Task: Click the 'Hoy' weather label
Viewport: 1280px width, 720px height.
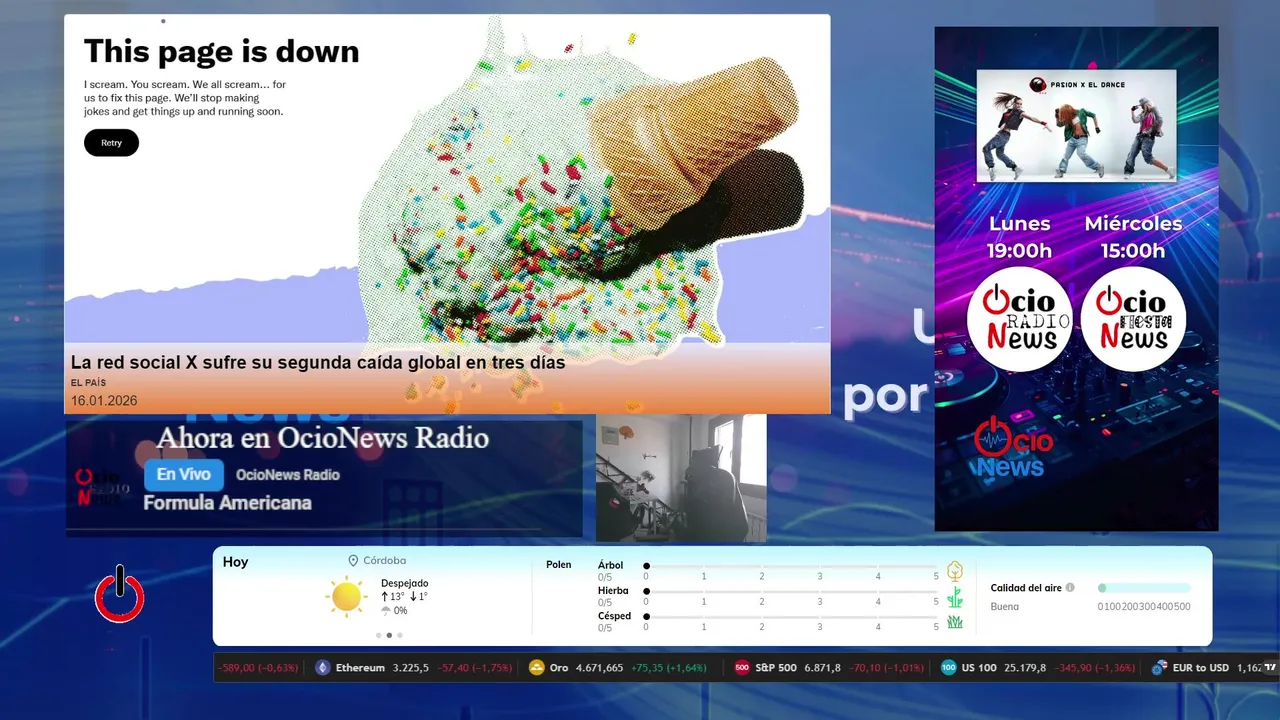Action: pyautogui.click(x=235, y=562)
